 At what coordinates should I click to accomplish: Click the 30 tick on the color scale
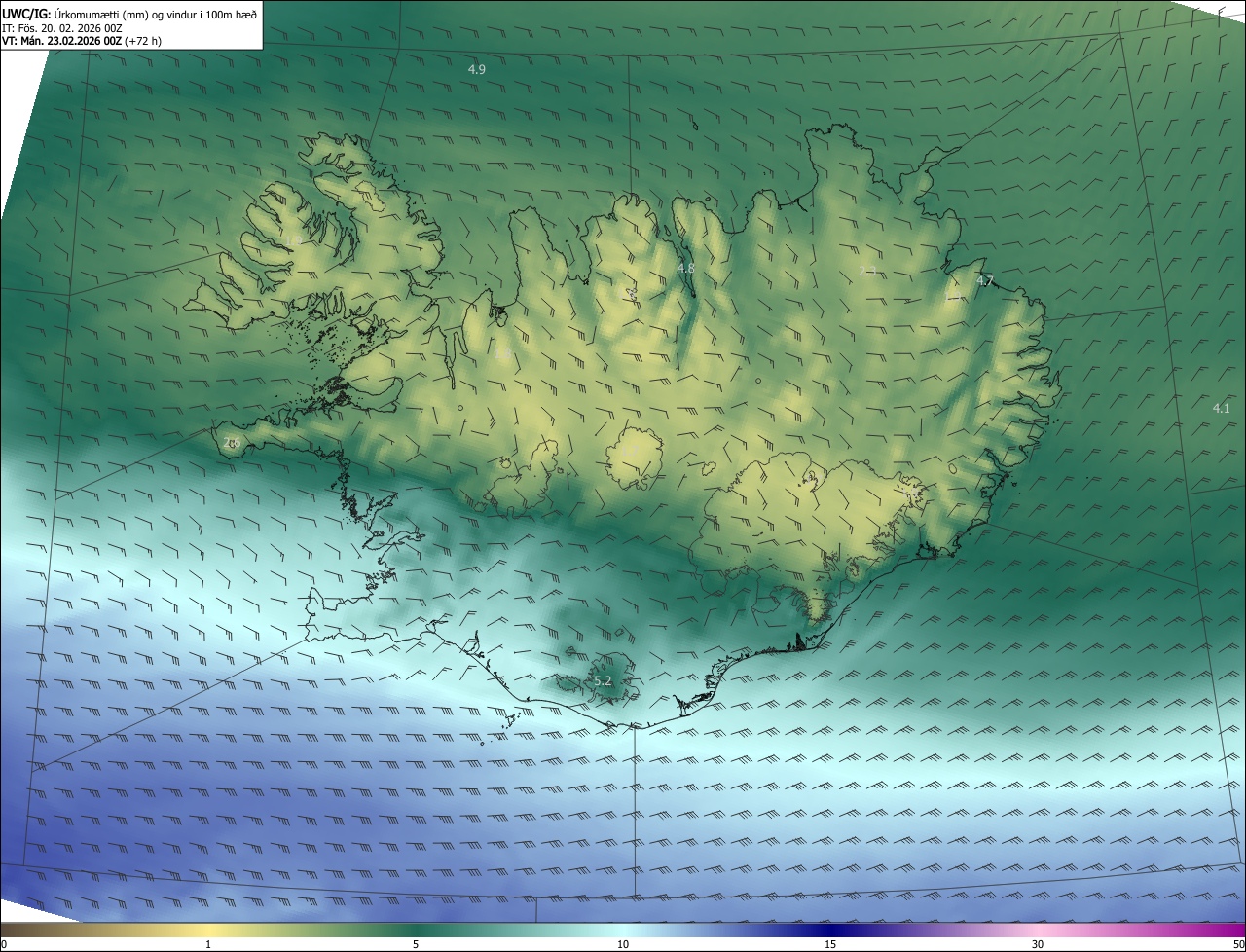point(1038,944)
